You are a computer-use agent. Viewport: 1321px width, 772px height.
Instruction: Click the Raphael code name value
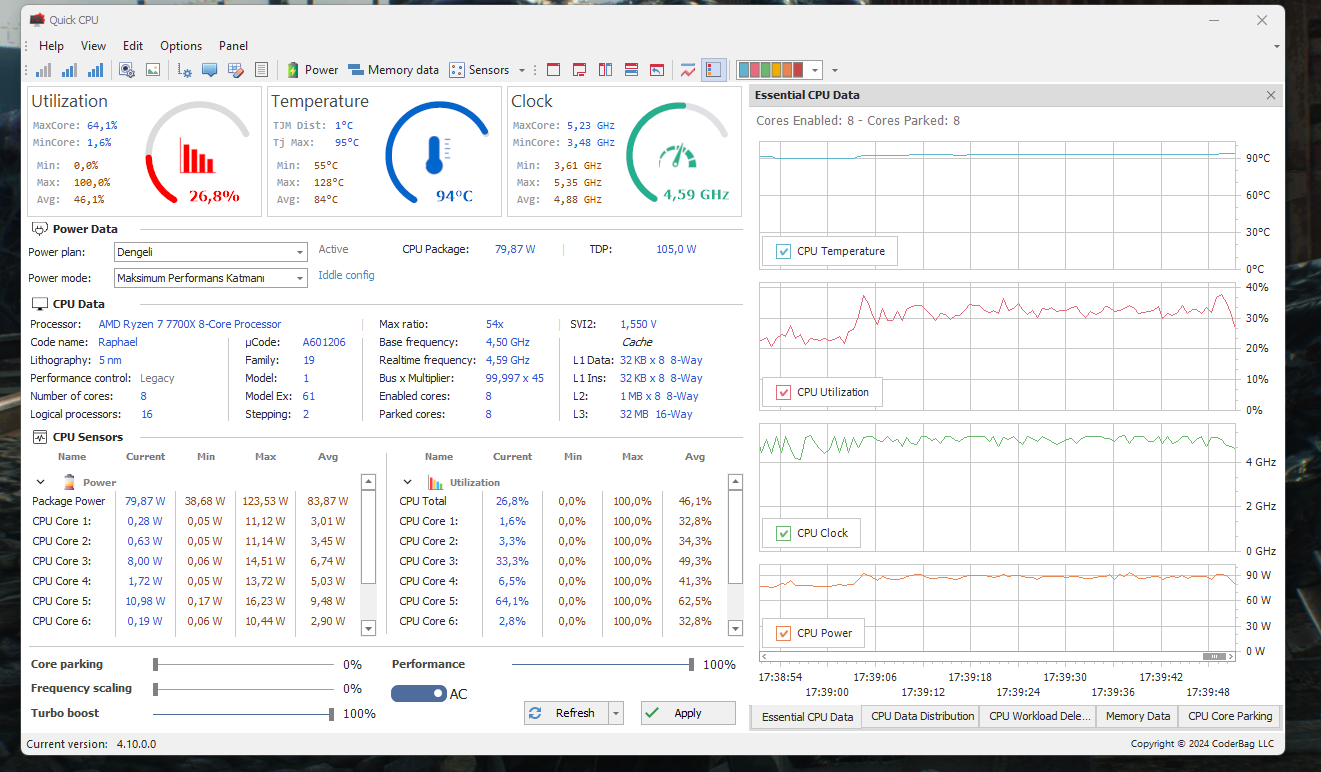click(118, 342)
